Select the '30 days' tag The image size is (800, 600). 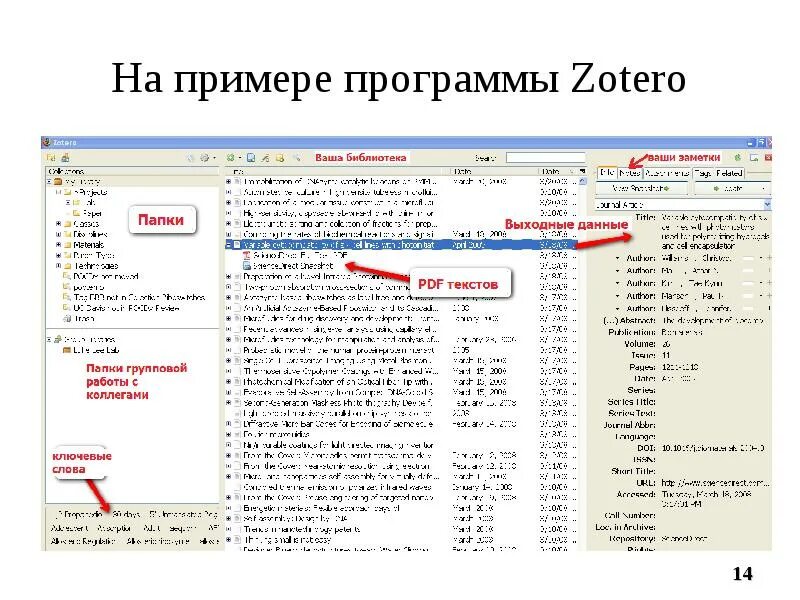coord(126,514)
